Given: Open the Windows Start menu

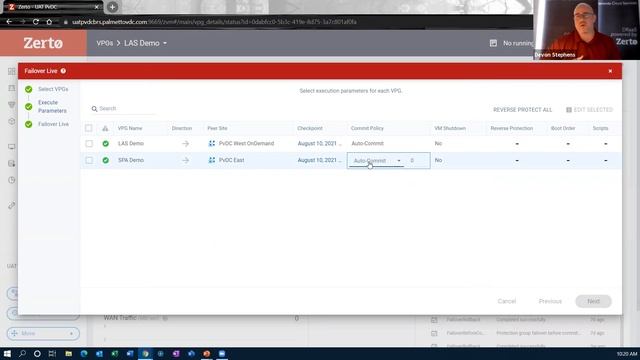Looking at the screenshot, I should tap(7, 353).
